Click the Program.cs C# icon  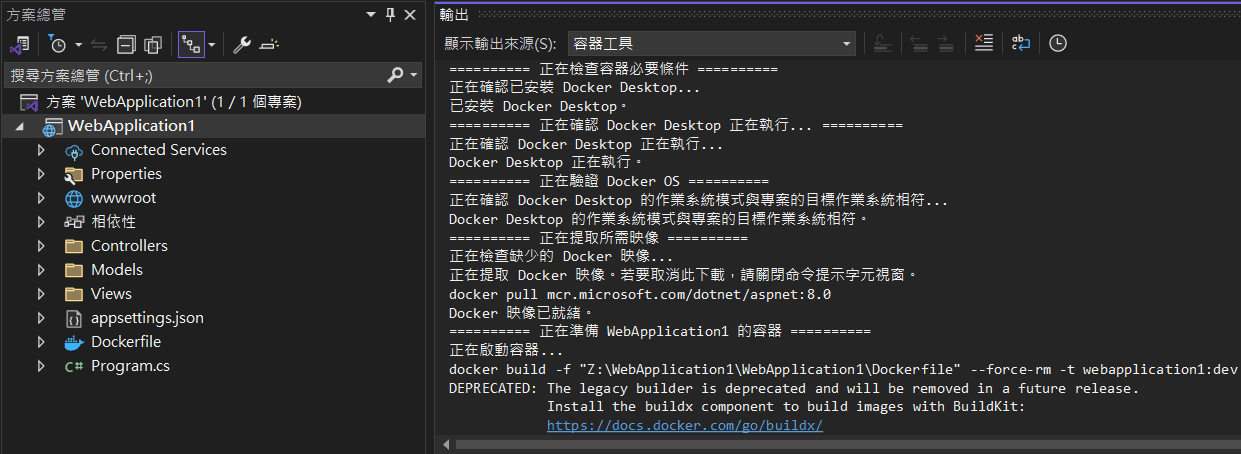(73, 366)
